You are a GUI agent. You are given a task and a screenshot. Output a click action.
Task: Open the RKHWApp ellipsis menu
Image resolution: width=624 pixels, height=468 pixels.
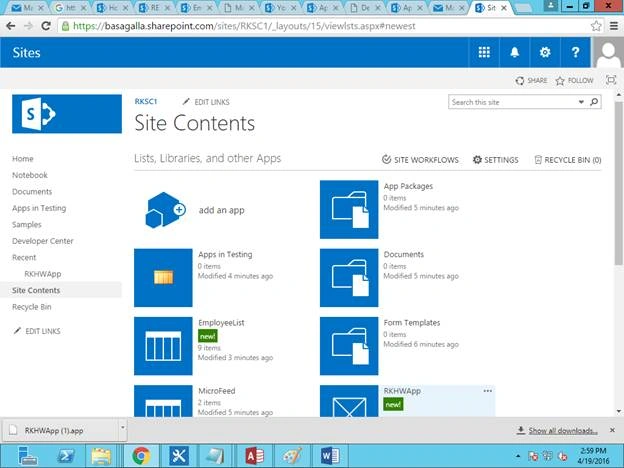point(488,391)
